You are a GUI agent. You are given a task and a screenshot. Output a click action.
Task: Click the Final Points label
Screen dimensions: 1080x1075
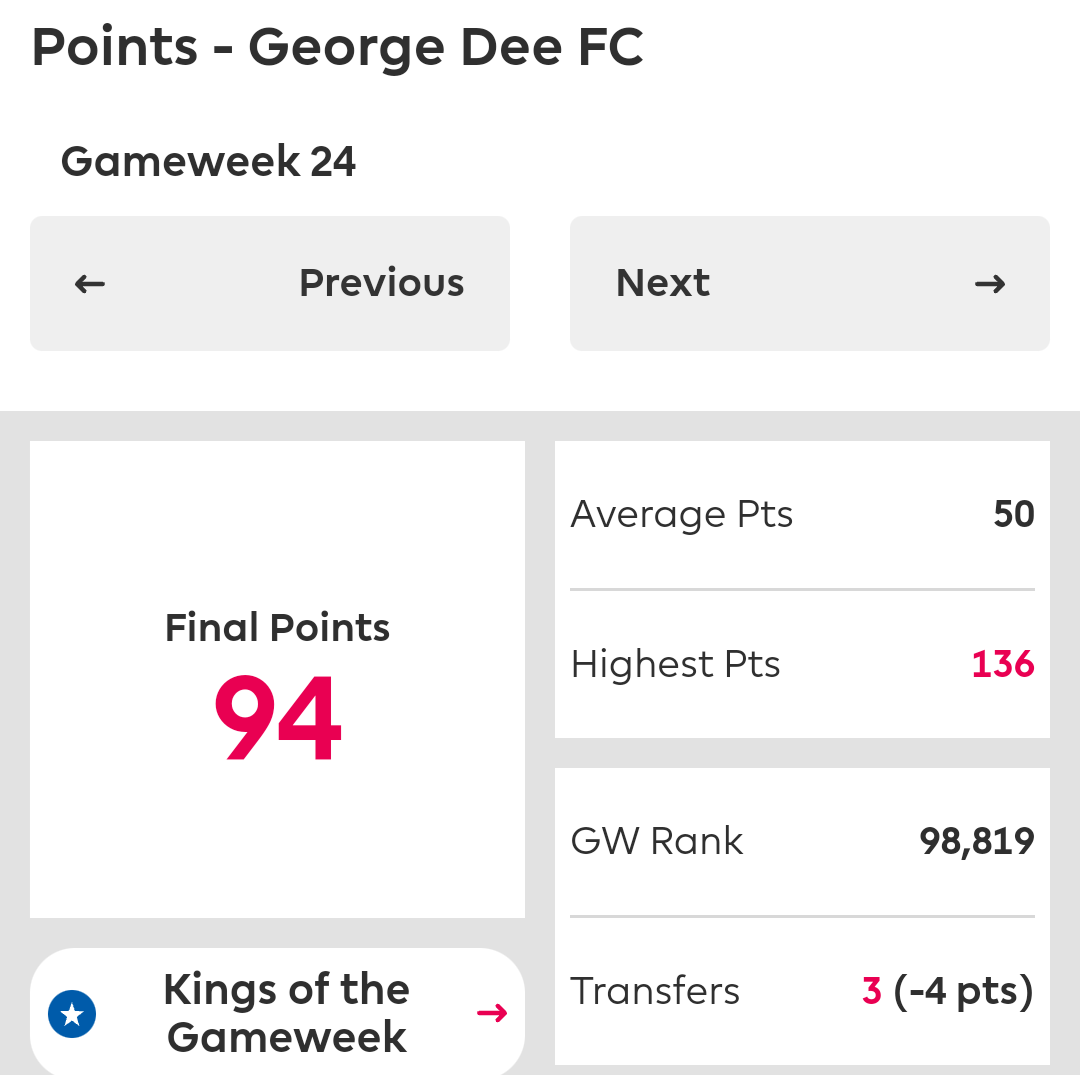pos(277,627)
